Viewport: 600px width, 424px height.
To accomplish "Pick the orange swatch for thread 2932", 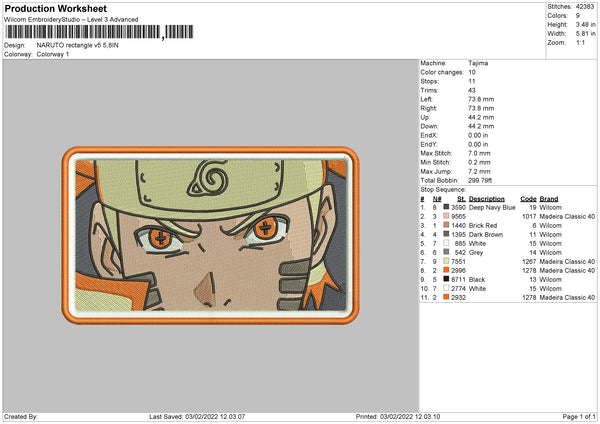I will [446, 297].
